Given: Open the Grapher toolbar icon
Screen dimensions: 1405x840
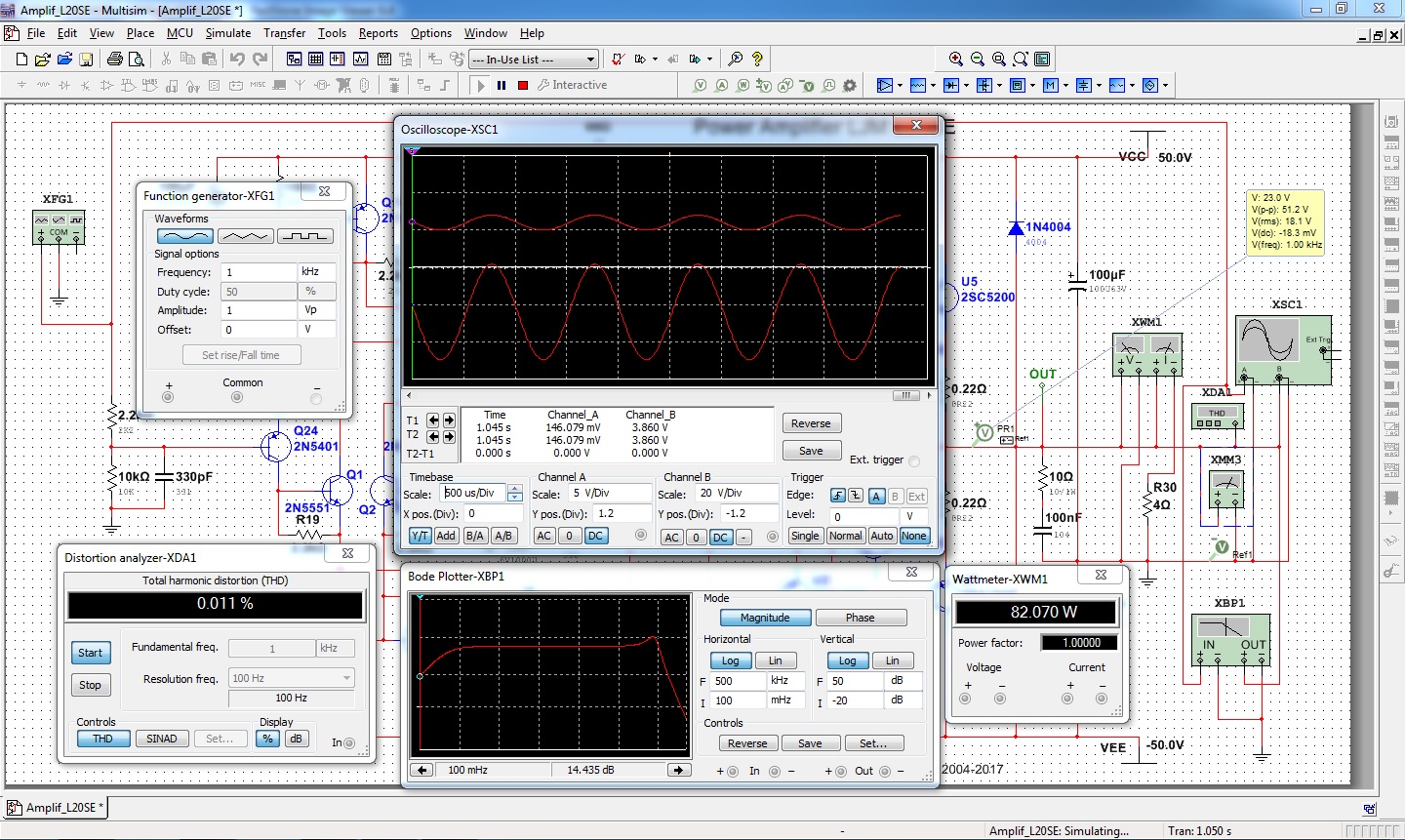Looking at the screenshot, I should coord(360,60).
